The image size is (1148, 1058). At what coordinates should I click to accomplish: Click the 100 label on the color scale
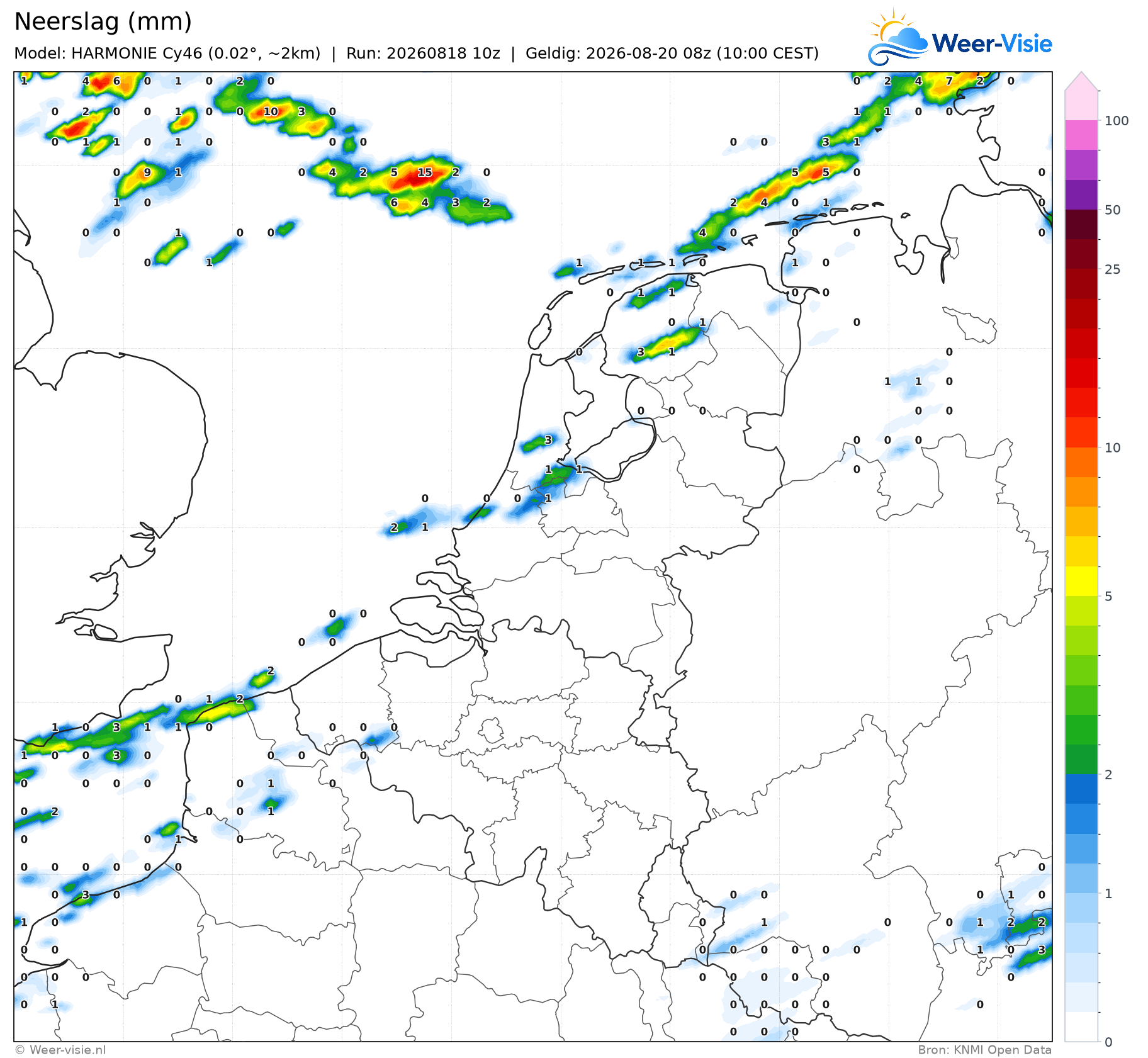1117,121
